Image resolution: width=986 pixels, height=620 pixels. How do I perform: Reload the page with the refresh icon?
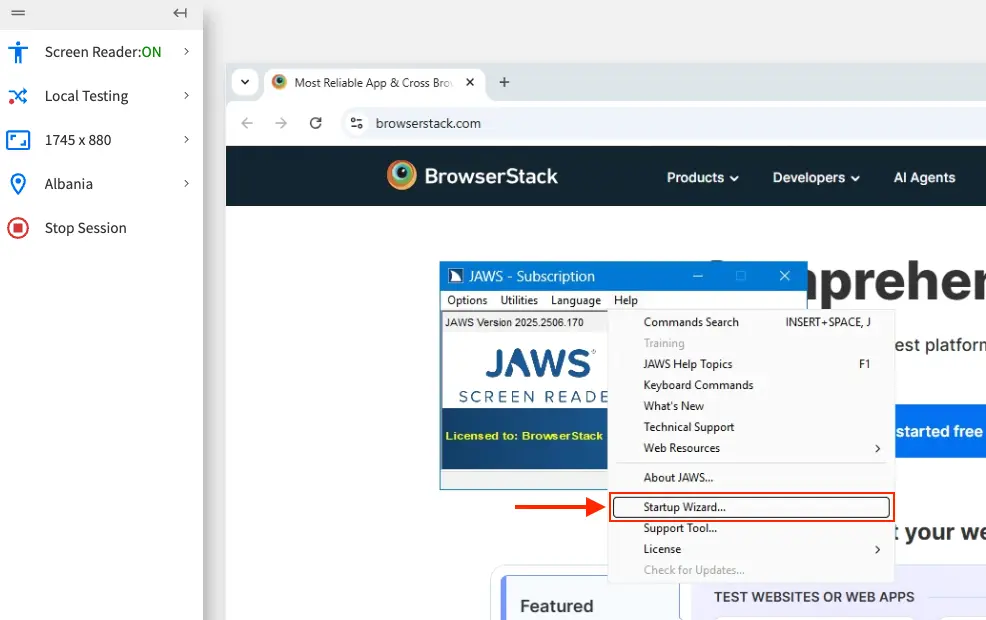point(315,123)
